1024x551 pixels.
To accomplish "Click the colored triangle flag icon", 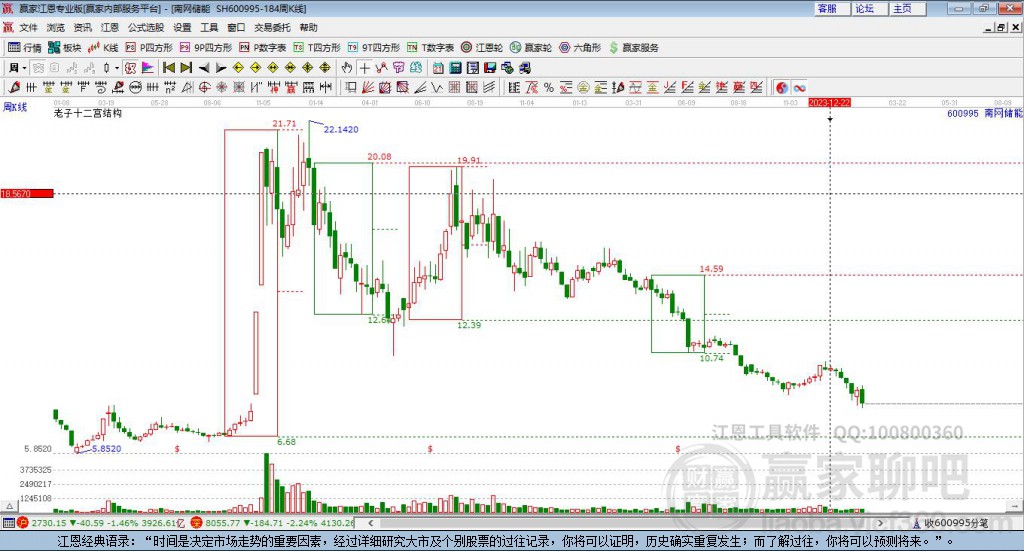I will point(148,68).
